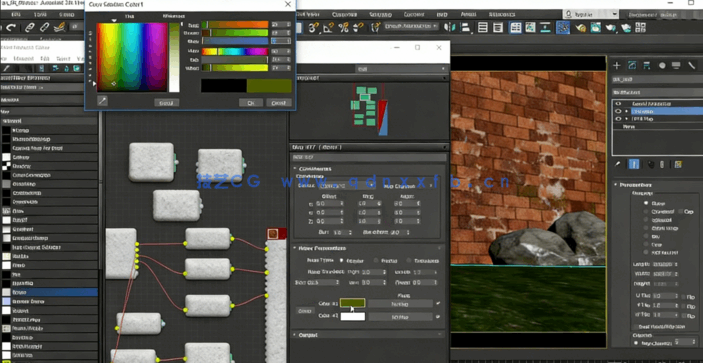Toggle eye icon of highlighted modifier
Screen dimensions: 703x363
click(618, 111)
